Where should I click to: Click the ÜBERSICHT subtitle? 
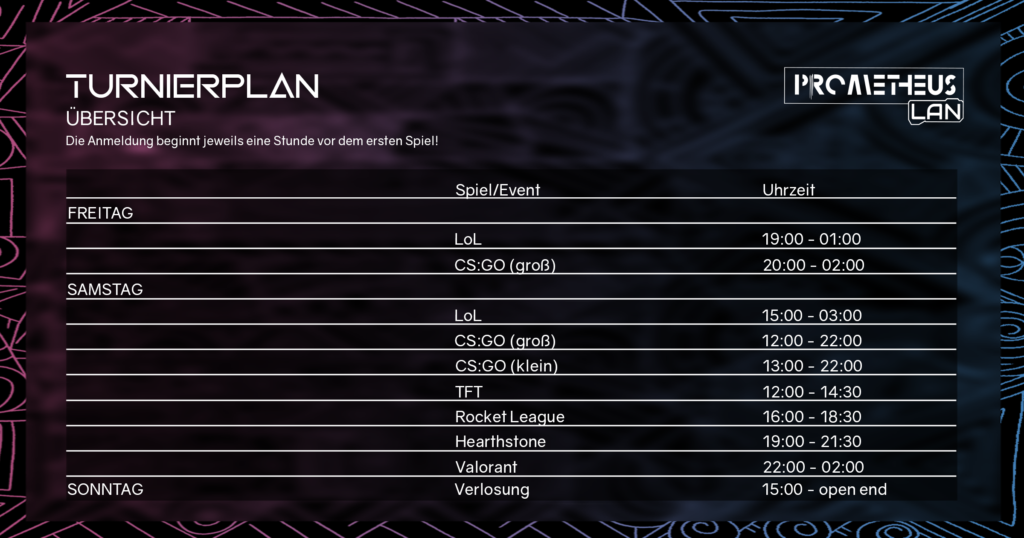pos(121,118)
